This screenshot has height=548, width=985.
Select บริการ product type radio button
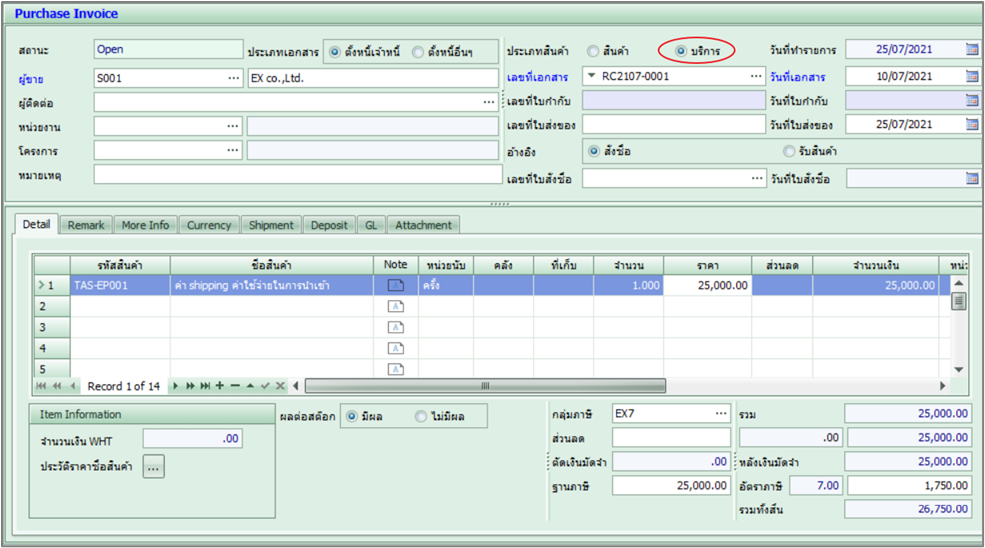[x=681, y=50]
